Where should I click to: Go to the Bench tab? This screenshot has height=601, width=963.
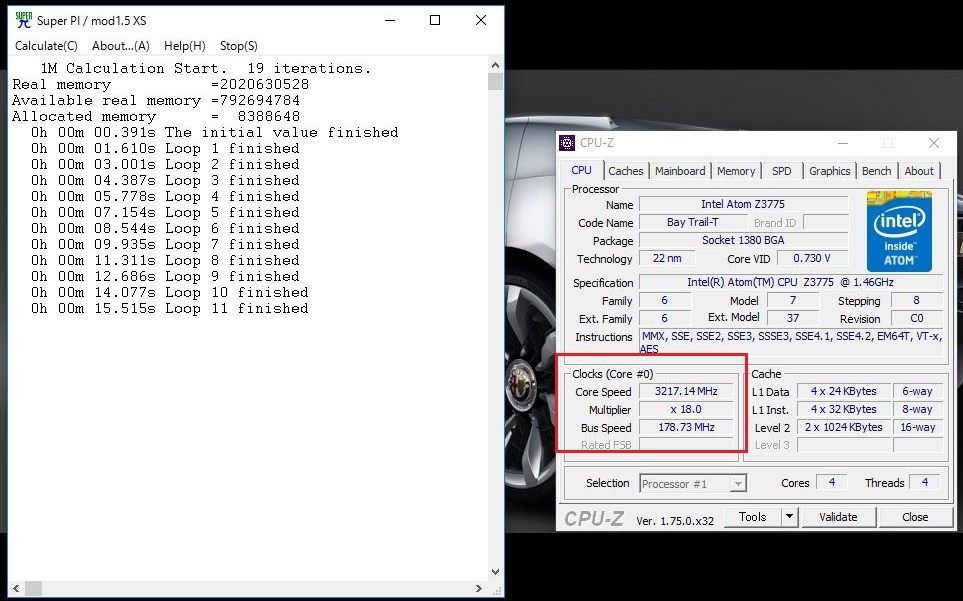pyautogui.click(x=876, y=171)
